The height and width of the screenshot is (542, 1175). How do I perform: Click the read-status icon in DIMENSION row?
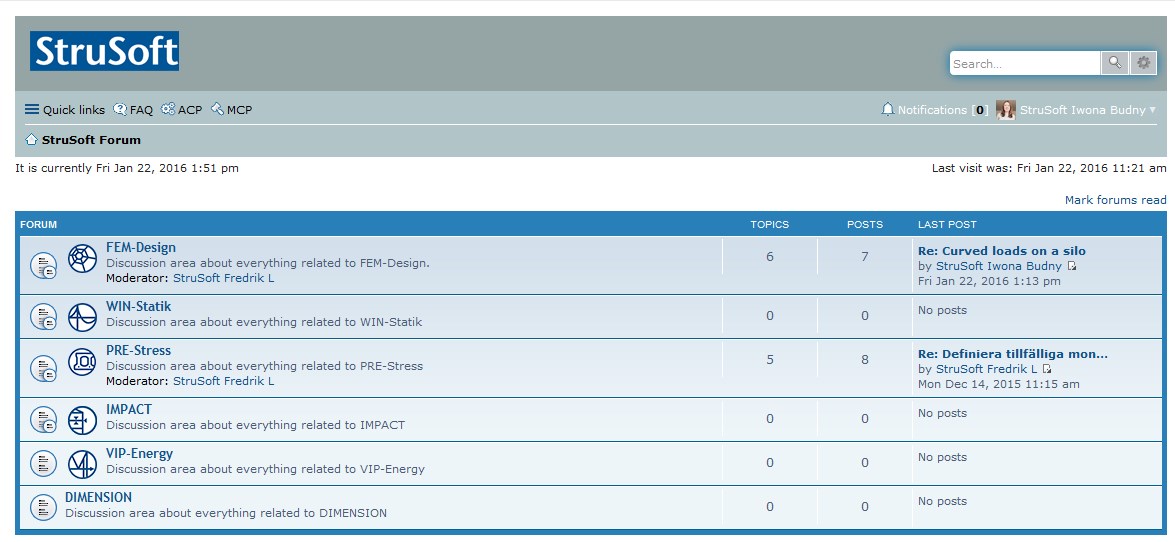pyautogui.click(x=43, y=508)
